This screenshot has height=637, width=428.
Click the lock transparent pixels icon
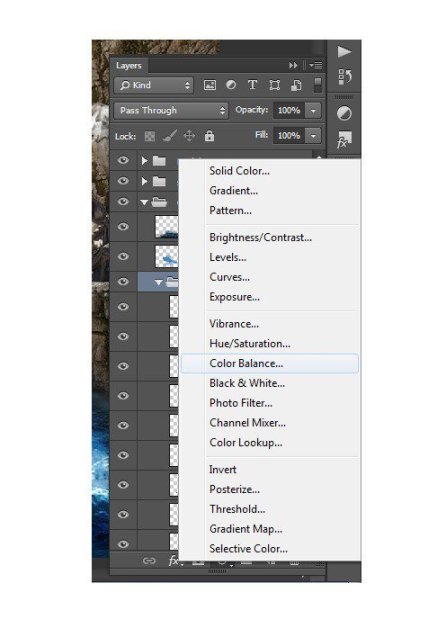pyautogui.click(x=149, y=136)
